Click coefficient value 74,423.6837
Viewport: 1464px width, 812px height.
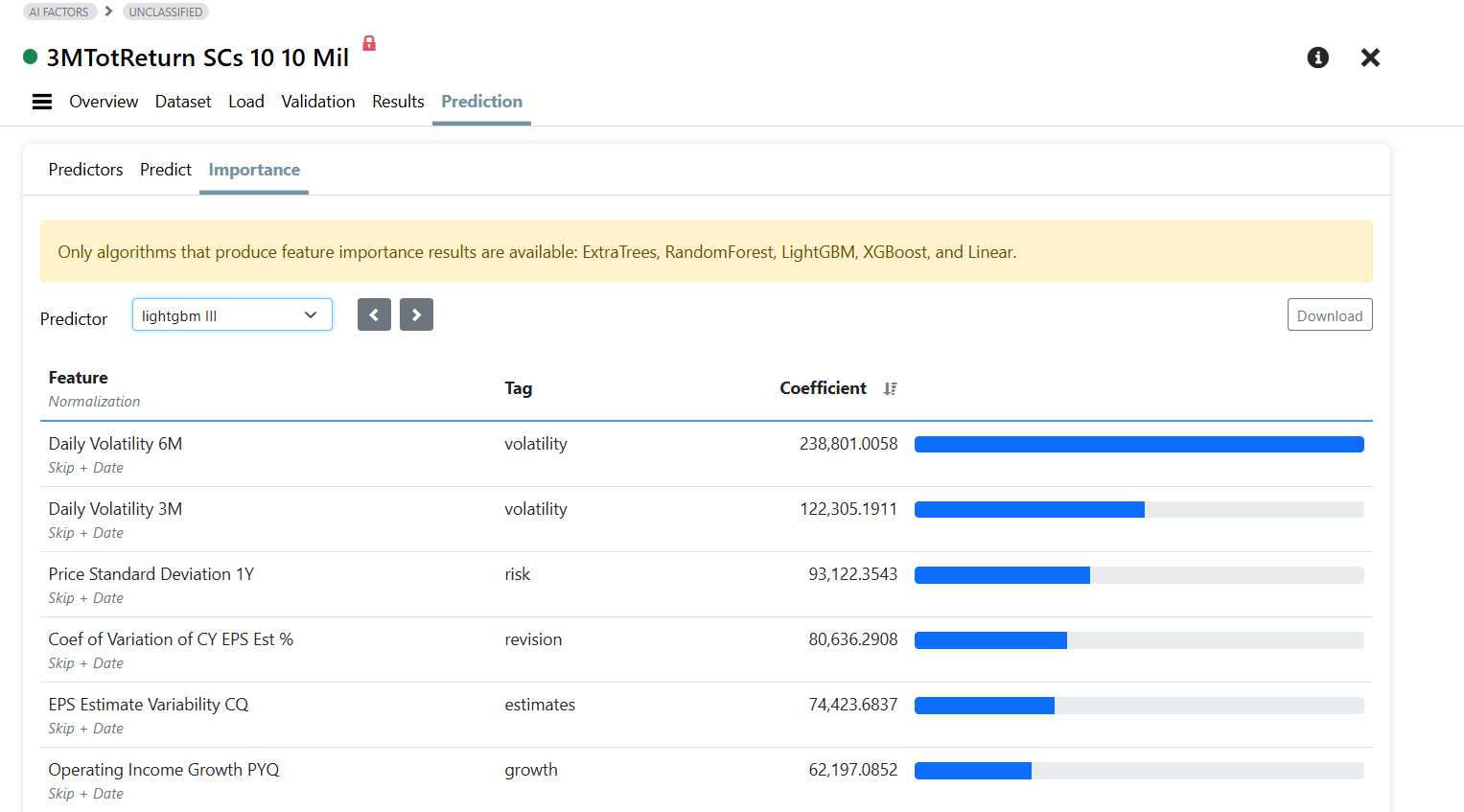[853, 705]
